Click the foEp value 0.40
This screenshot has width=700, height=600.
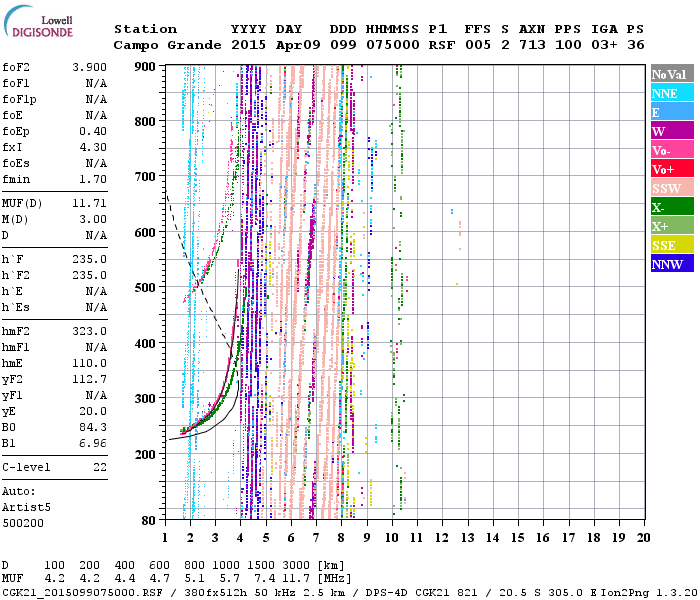pyautogui.click(x=93, y=131)
